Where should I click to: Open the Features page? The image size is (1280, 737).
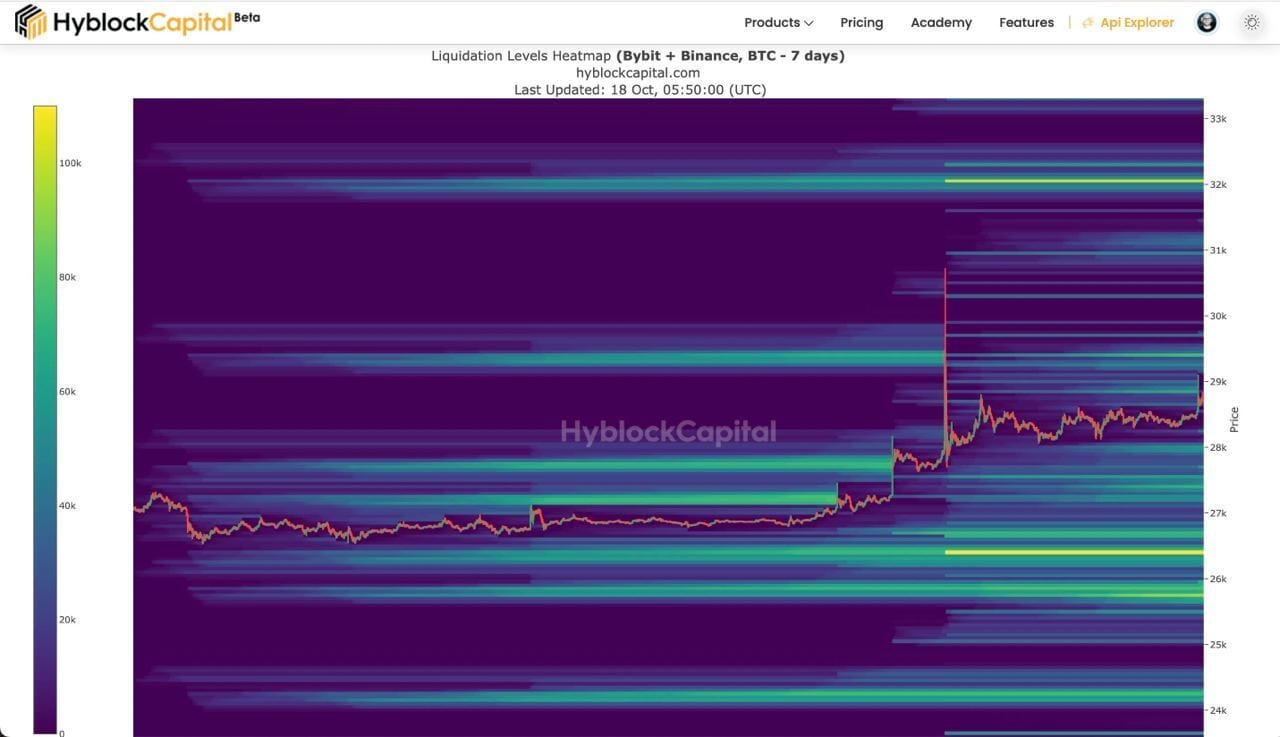(1026, 22)
